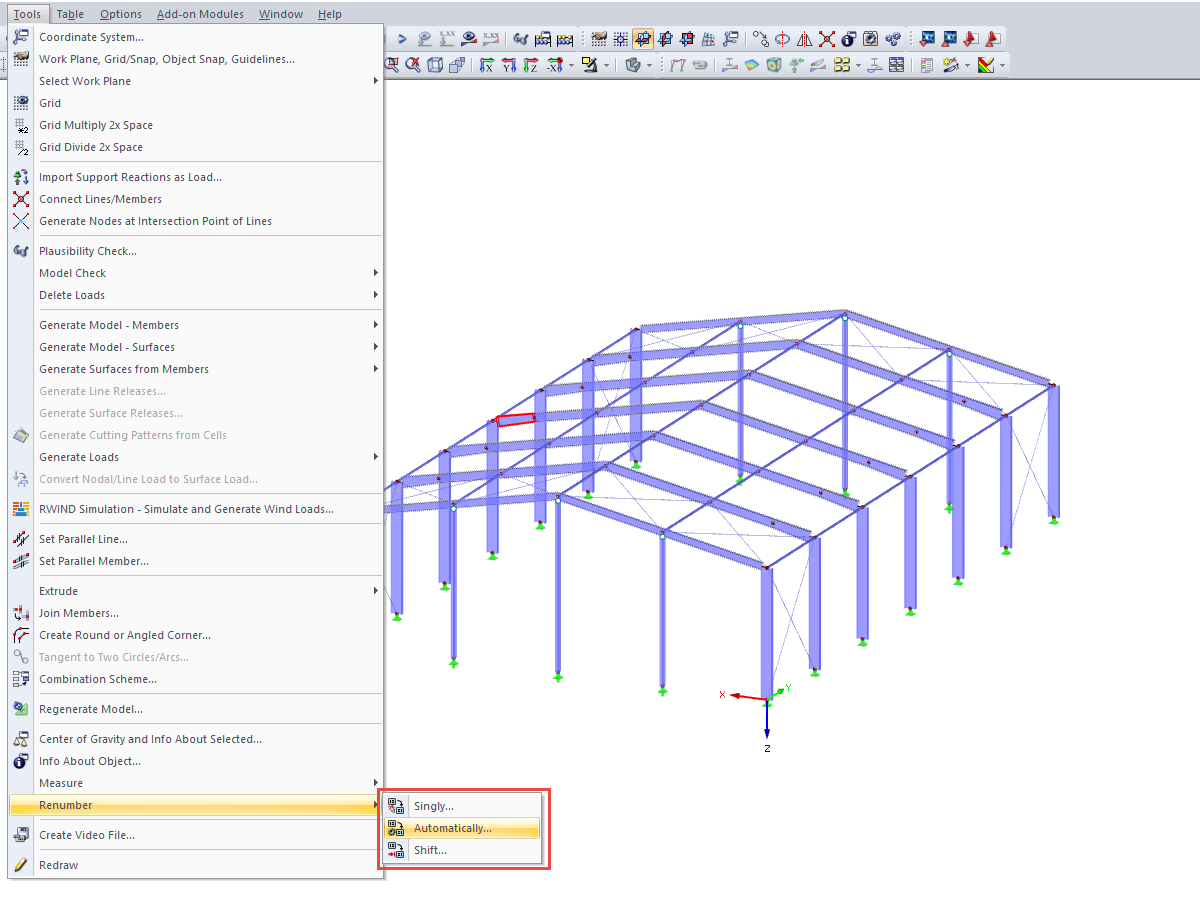The image size is (1200, 900).
Task: Open the Help menu
Action: [330, 14]
